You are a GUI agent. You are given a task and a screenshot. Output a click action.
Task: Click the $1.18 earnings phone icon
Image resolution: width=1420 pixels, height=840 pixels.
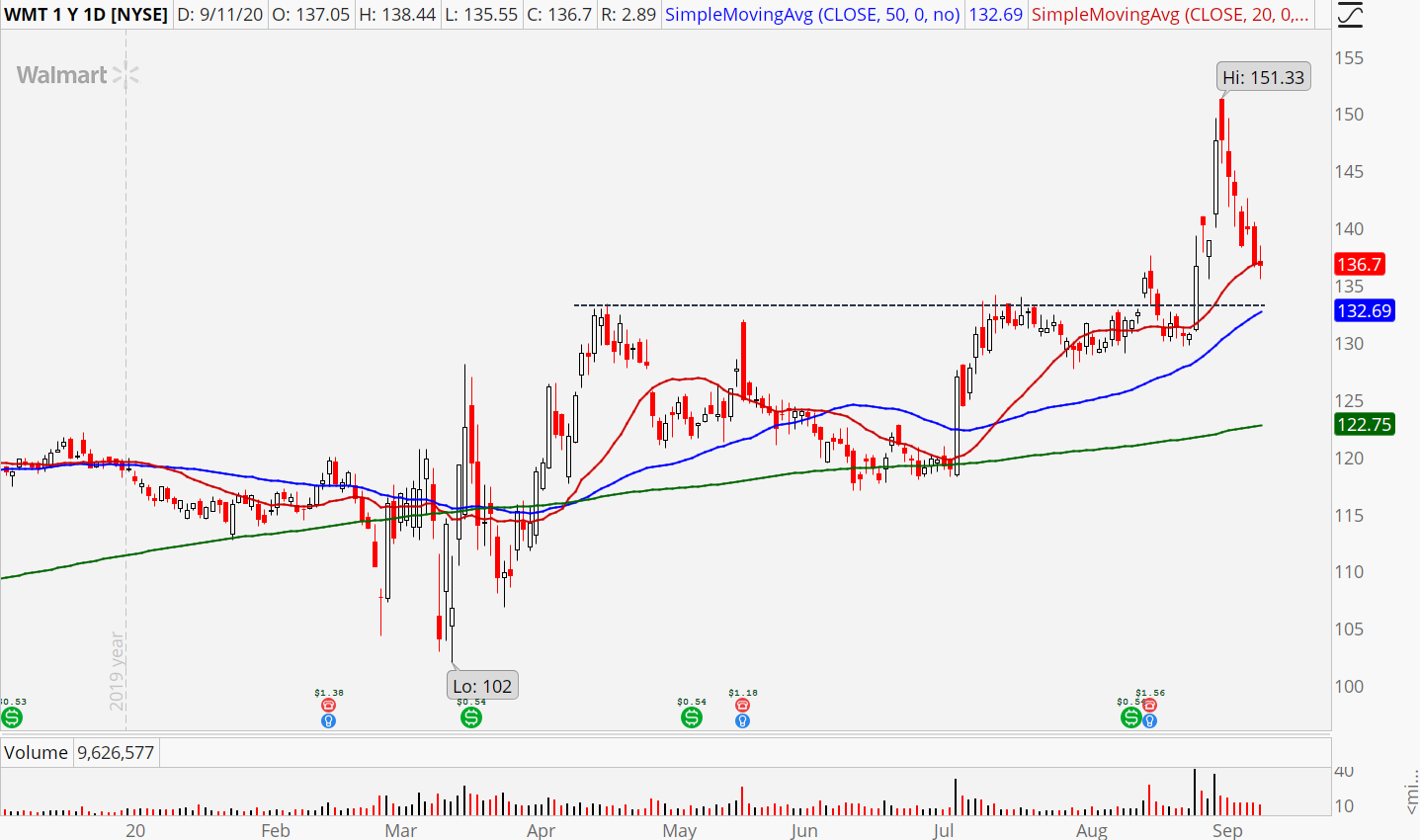tap(742, 705)
